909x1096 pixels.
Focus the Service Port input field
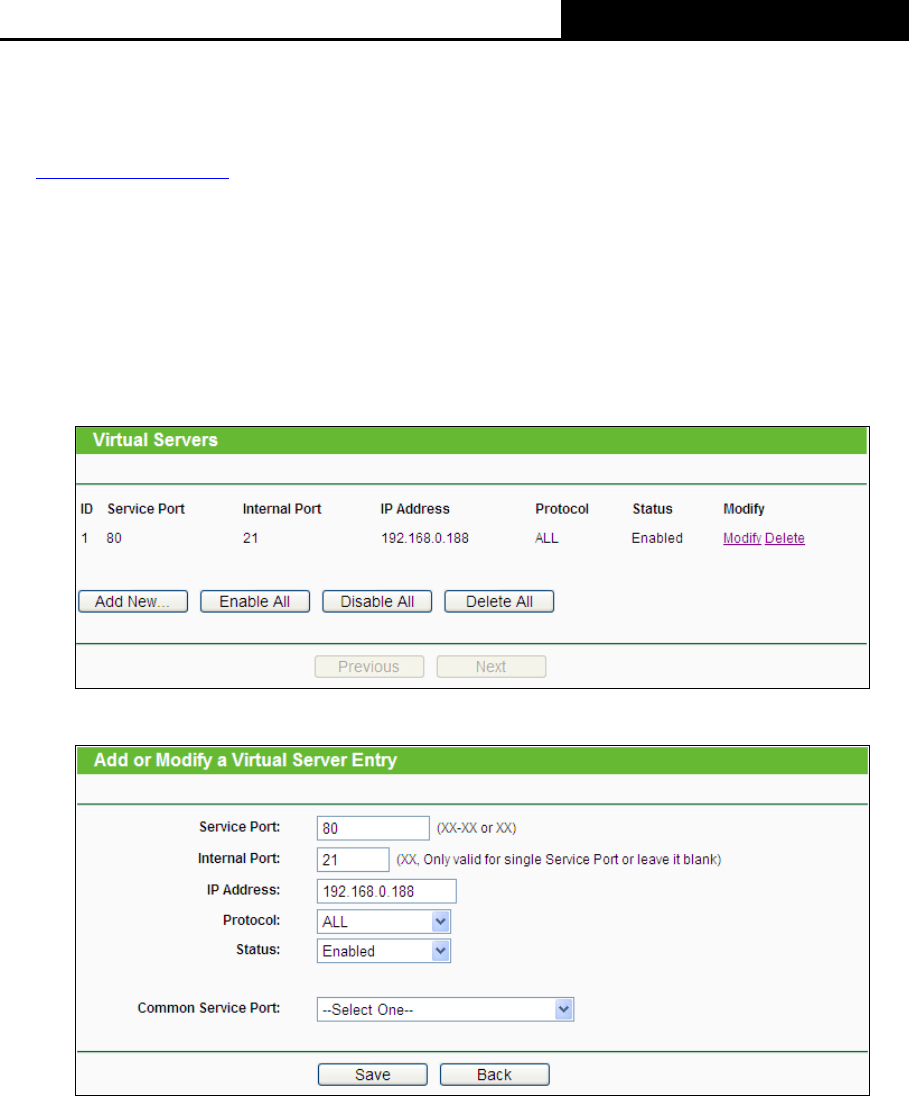[x=373, y=828]
